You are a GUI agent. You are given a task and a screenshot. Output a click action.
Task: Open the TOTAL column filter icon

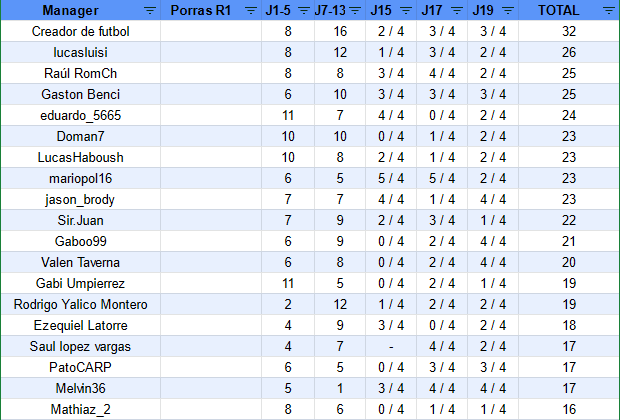[609, 10]
